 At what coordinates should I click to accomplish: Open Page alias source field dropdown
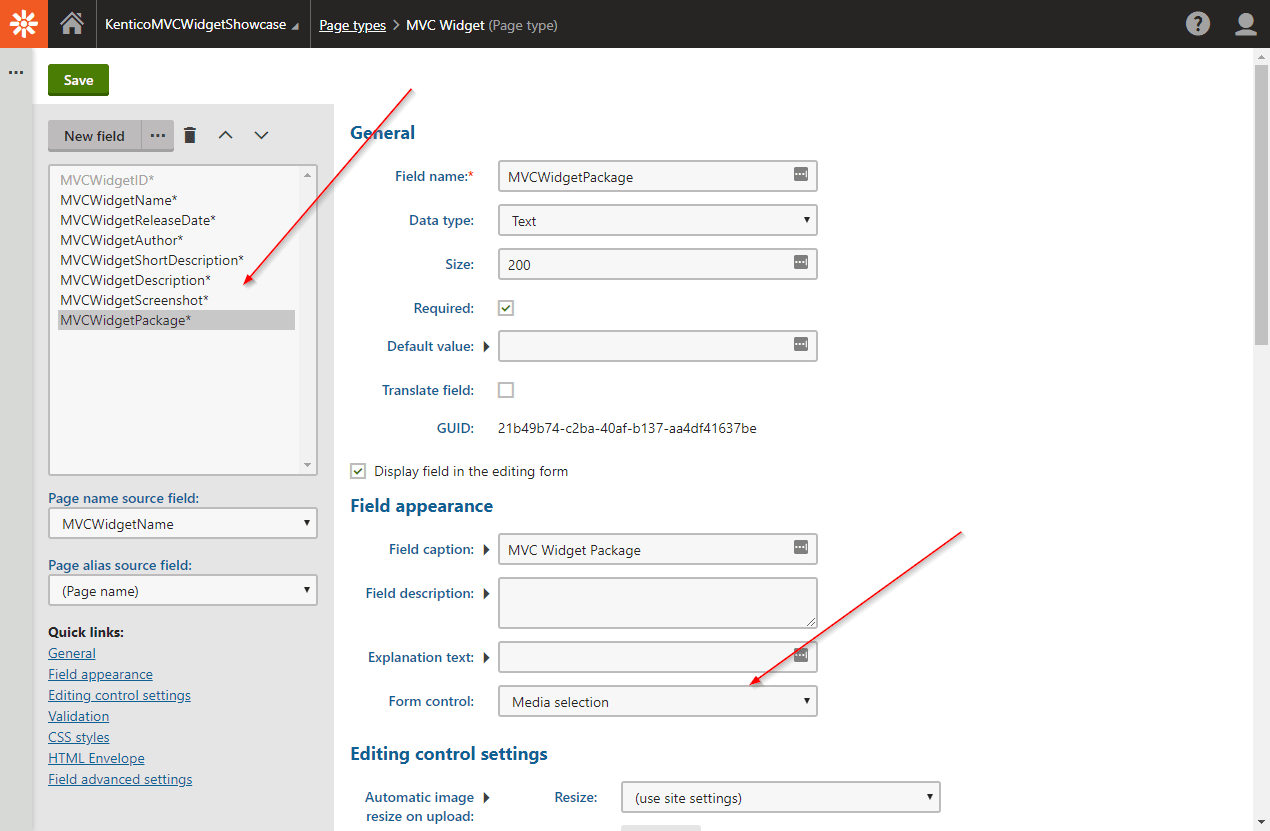pyautogui.click(x=182, y=590)
